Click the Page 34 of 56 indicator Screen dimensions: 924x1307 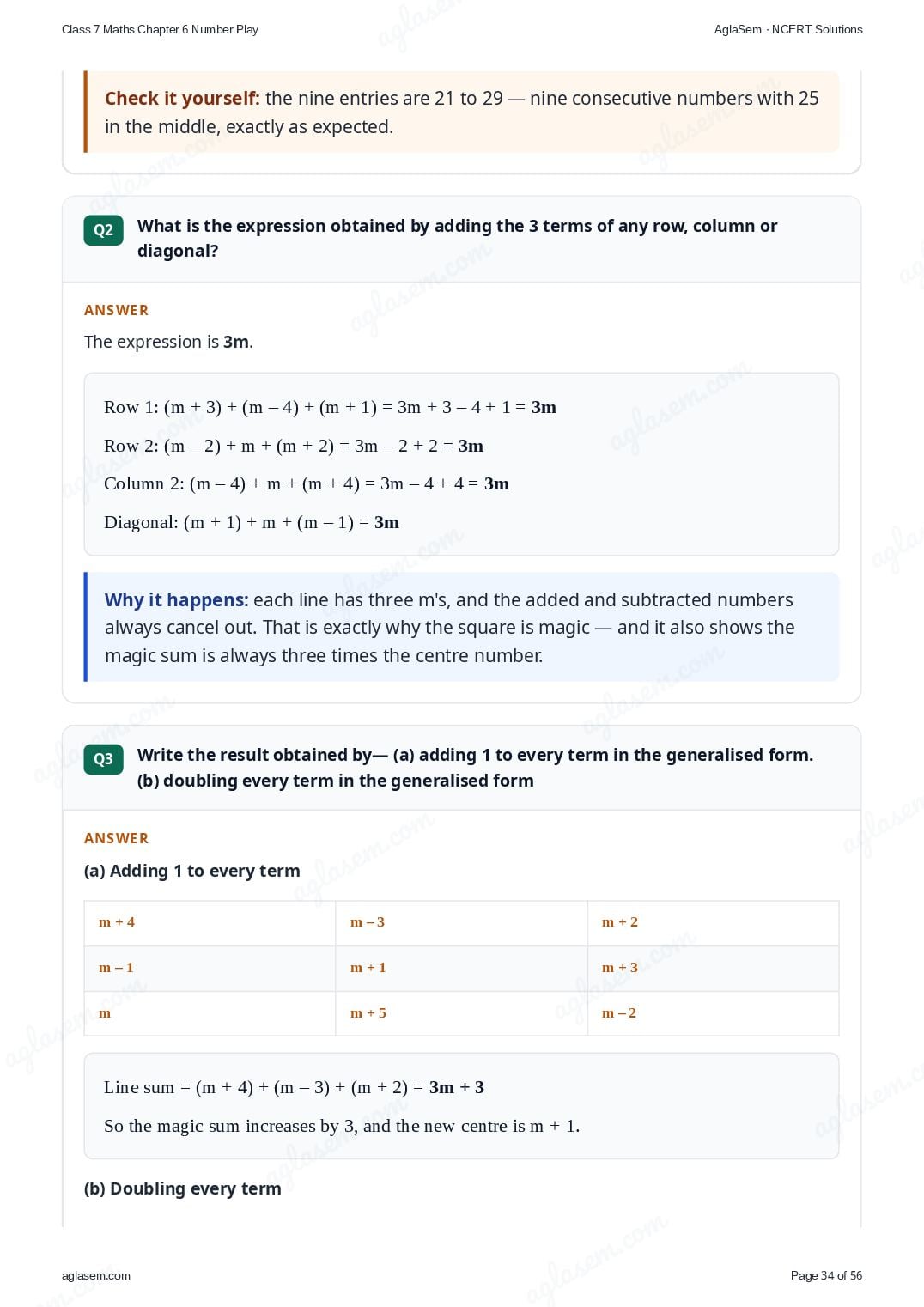tap(826, 1275)
